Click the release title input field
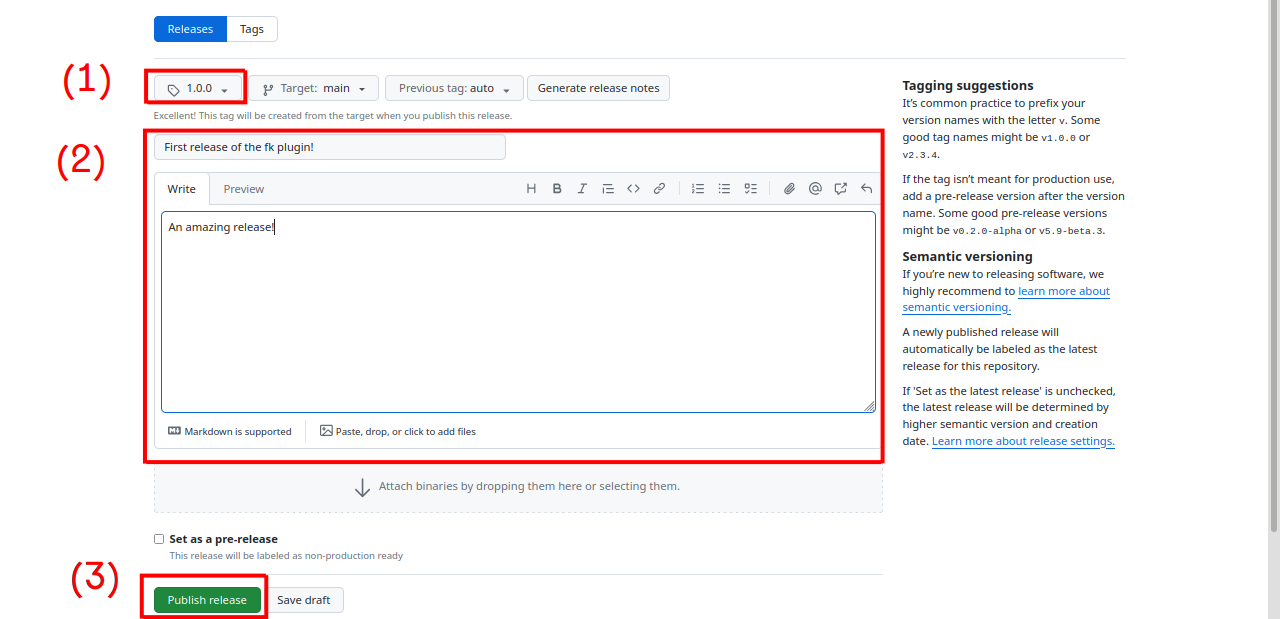This screenshot has width=1280, height=619. coord(330,147)
